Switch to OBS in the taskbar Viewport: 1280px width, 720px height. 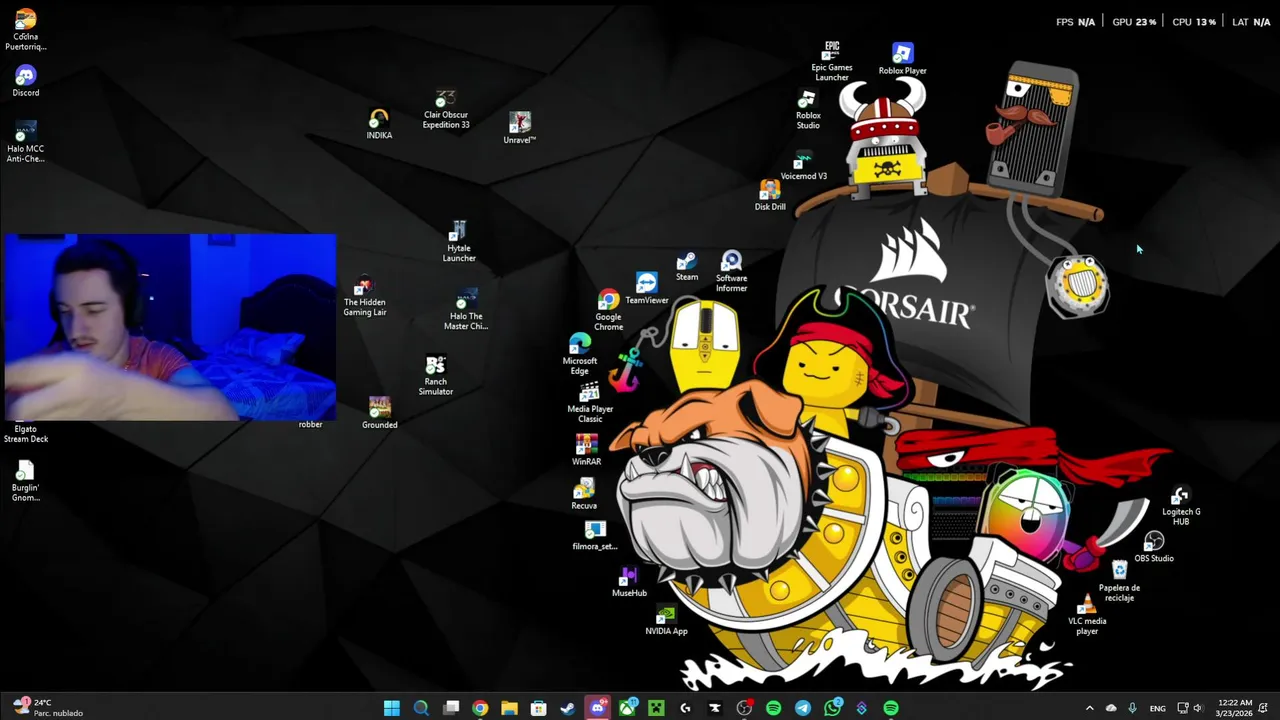[x=744, y=708]
